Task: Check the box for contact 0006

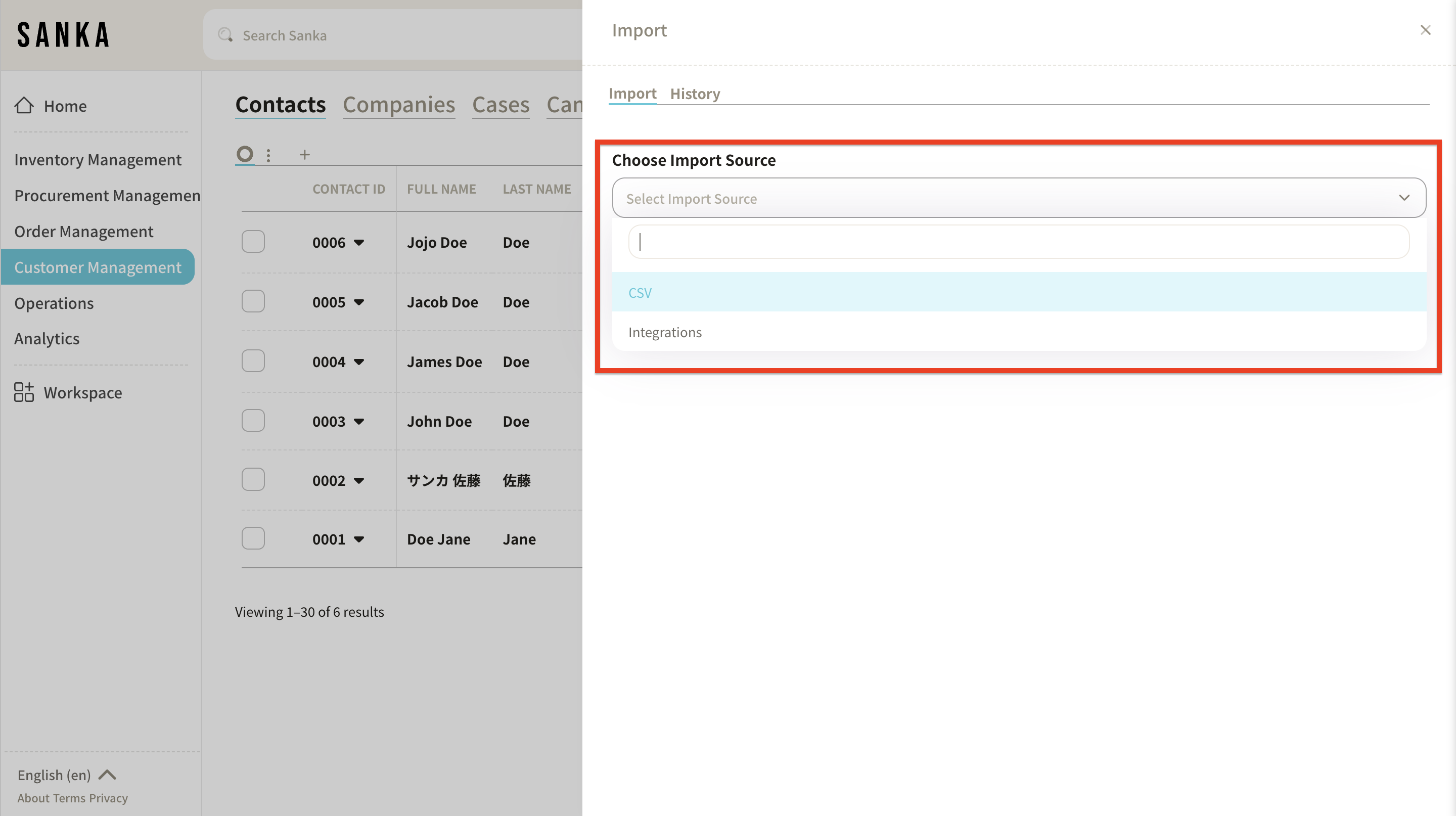Action: 253,242
